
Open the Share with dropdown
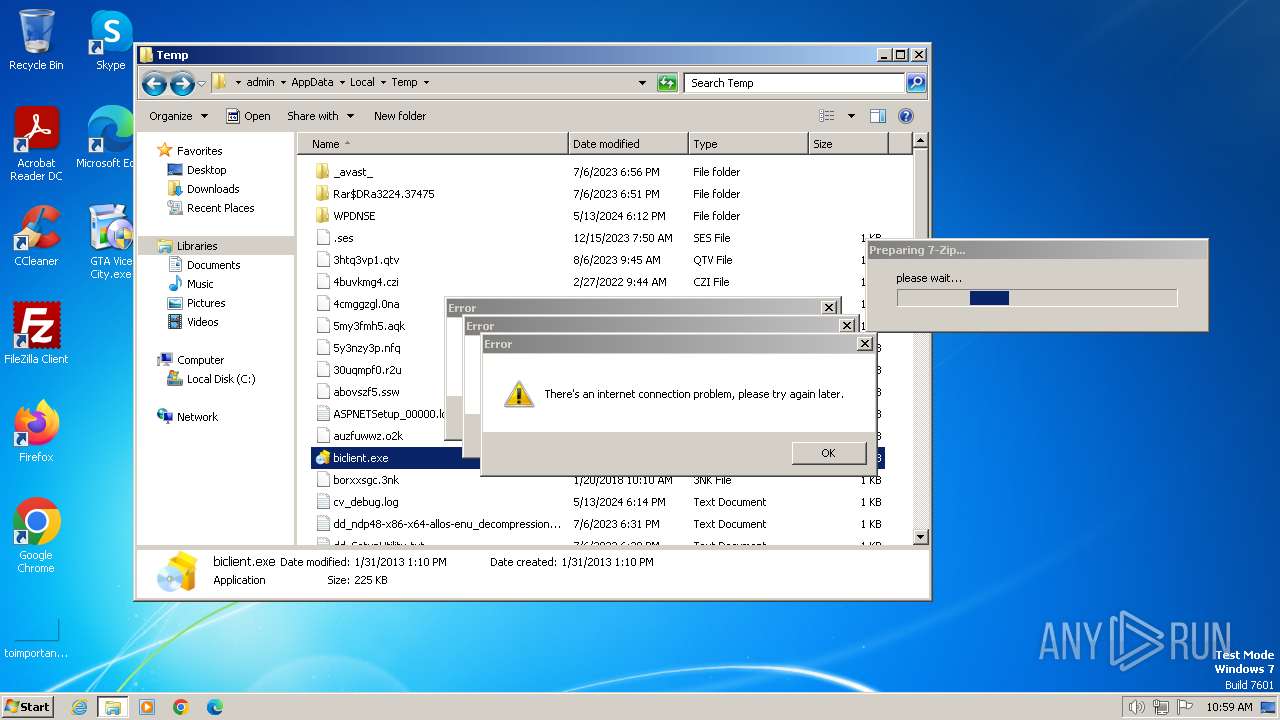point(319,116)
